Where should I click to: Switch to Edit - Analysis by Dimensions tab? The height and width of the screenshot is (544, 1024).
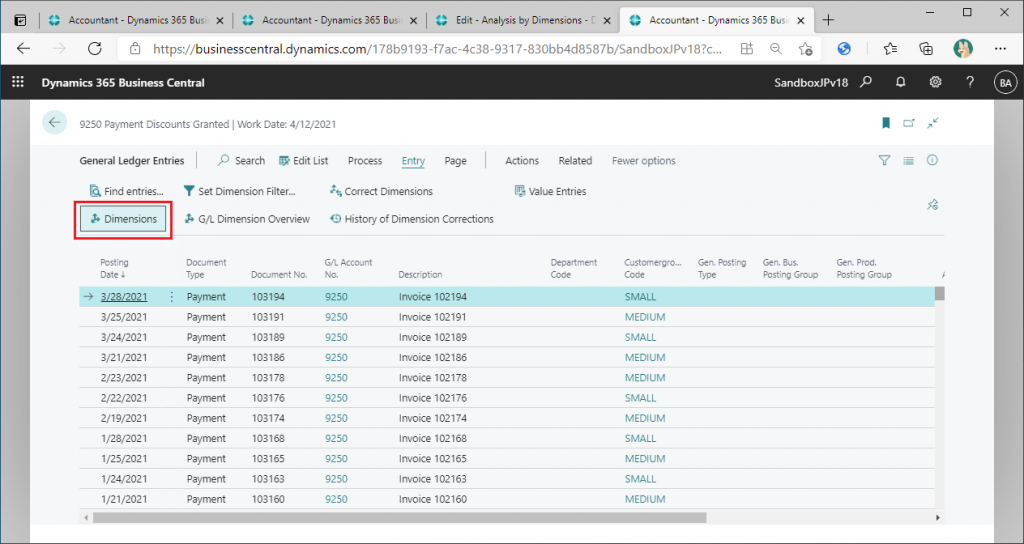(524, 20)
